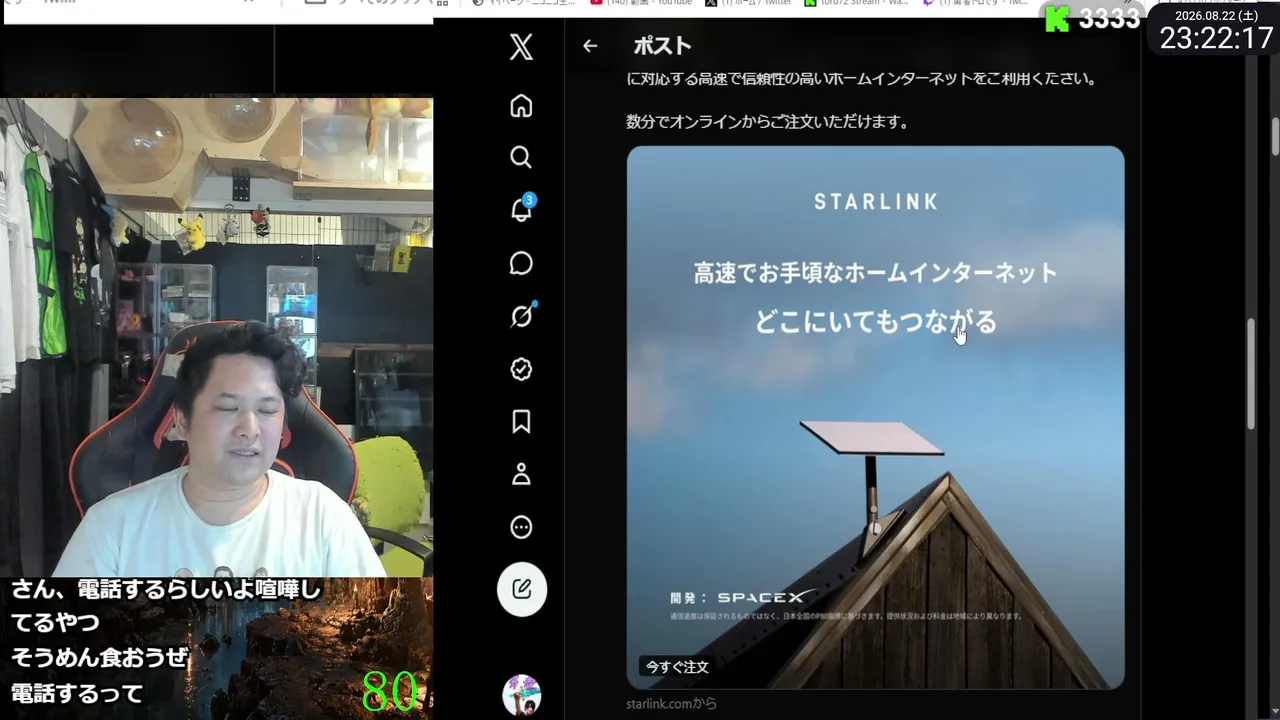Image resolution: width=1280 pixels, height=720 pixels.
Task: Click the text 数分でオンラインからご注文いただけます。
Action: tap(767, 122)
